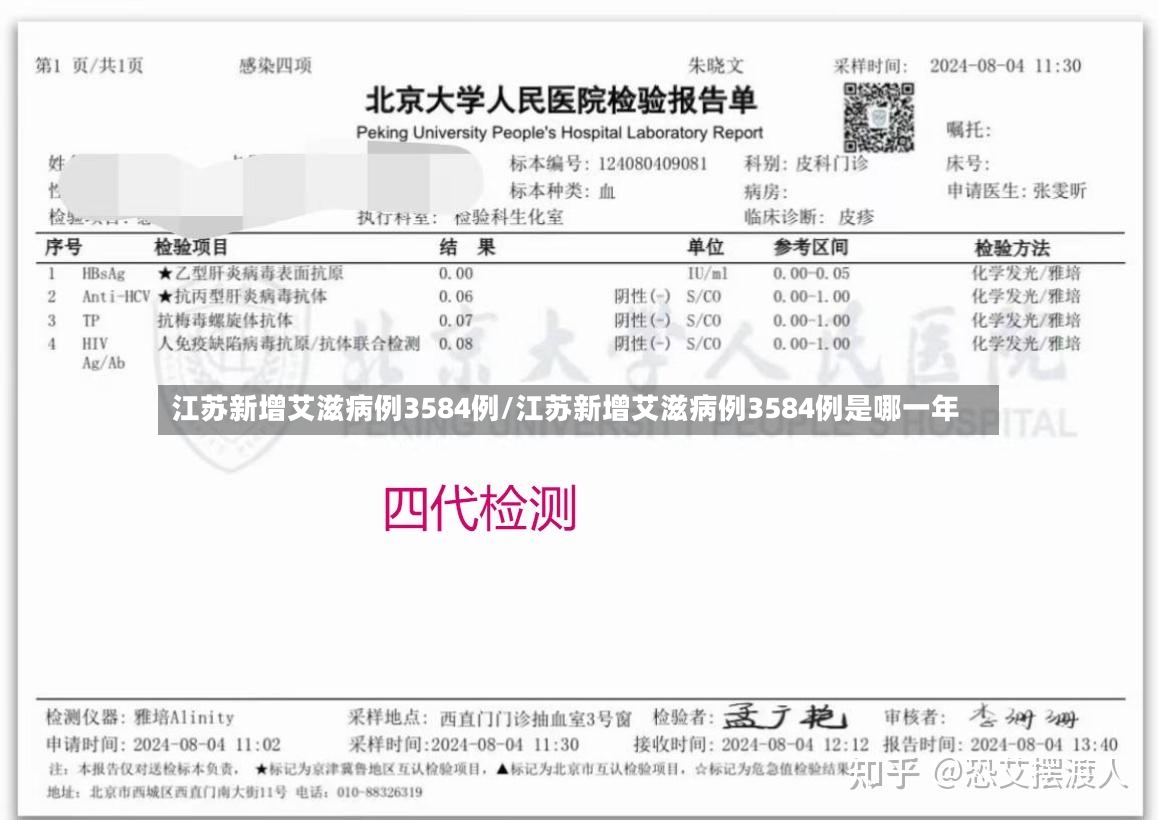Click the 申请时间 2024-08-04 11:02 field

coord(163,745)
